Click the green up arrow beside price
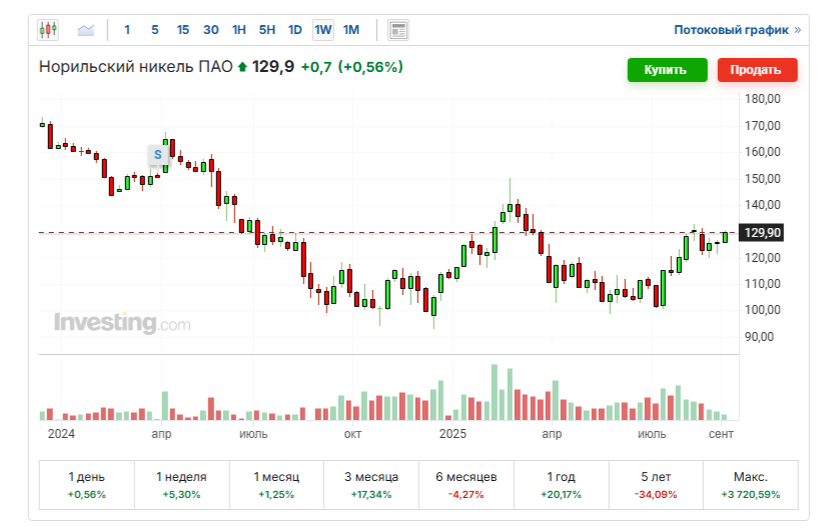The image size is (820, 531). click(x=242, y=67)
